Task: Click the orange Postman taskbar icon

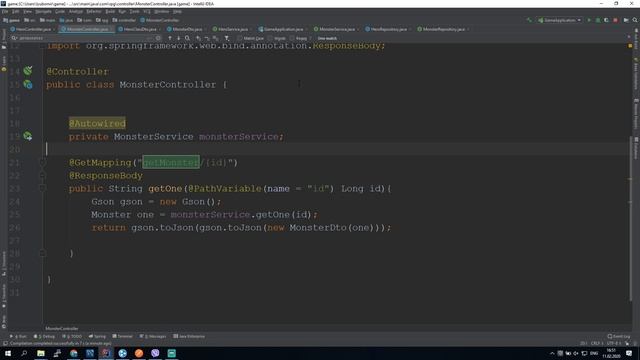Action: [139, 353]
